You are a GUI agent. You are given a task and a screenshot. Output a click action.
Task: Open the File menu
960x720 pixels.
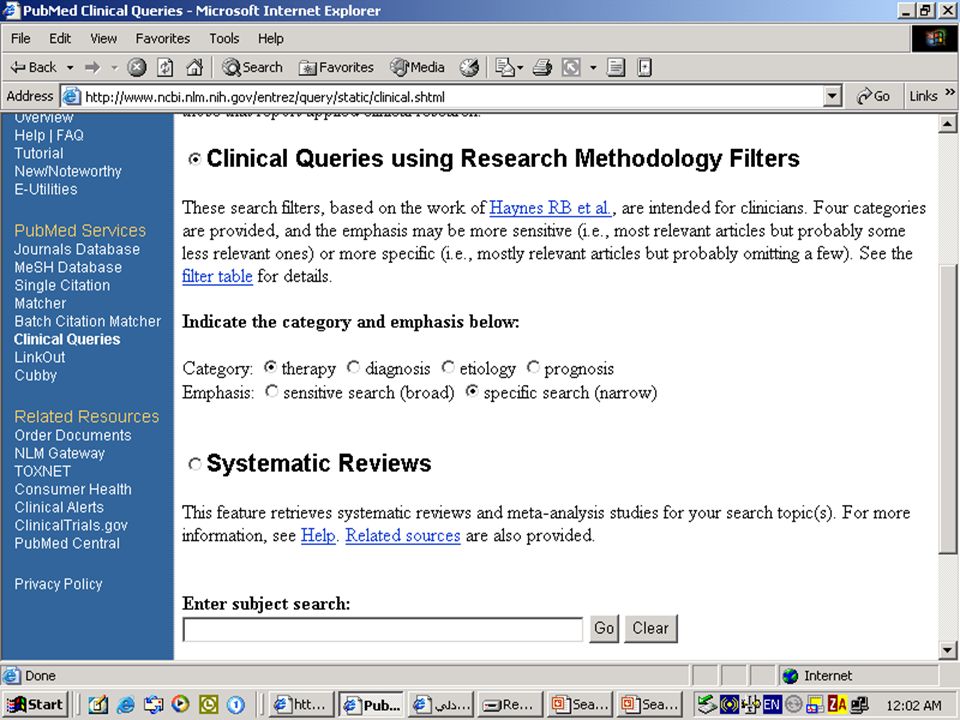click(20, 39)
